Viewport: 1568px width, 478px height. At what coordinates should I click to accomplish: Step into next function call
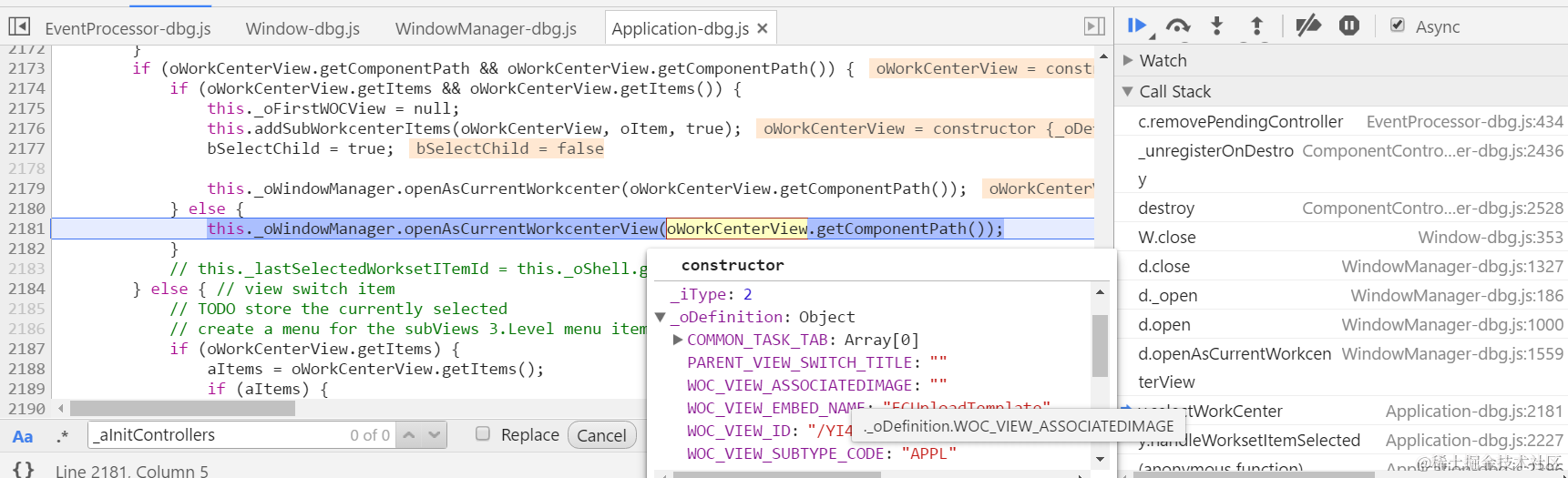[x=1217, y=26]
